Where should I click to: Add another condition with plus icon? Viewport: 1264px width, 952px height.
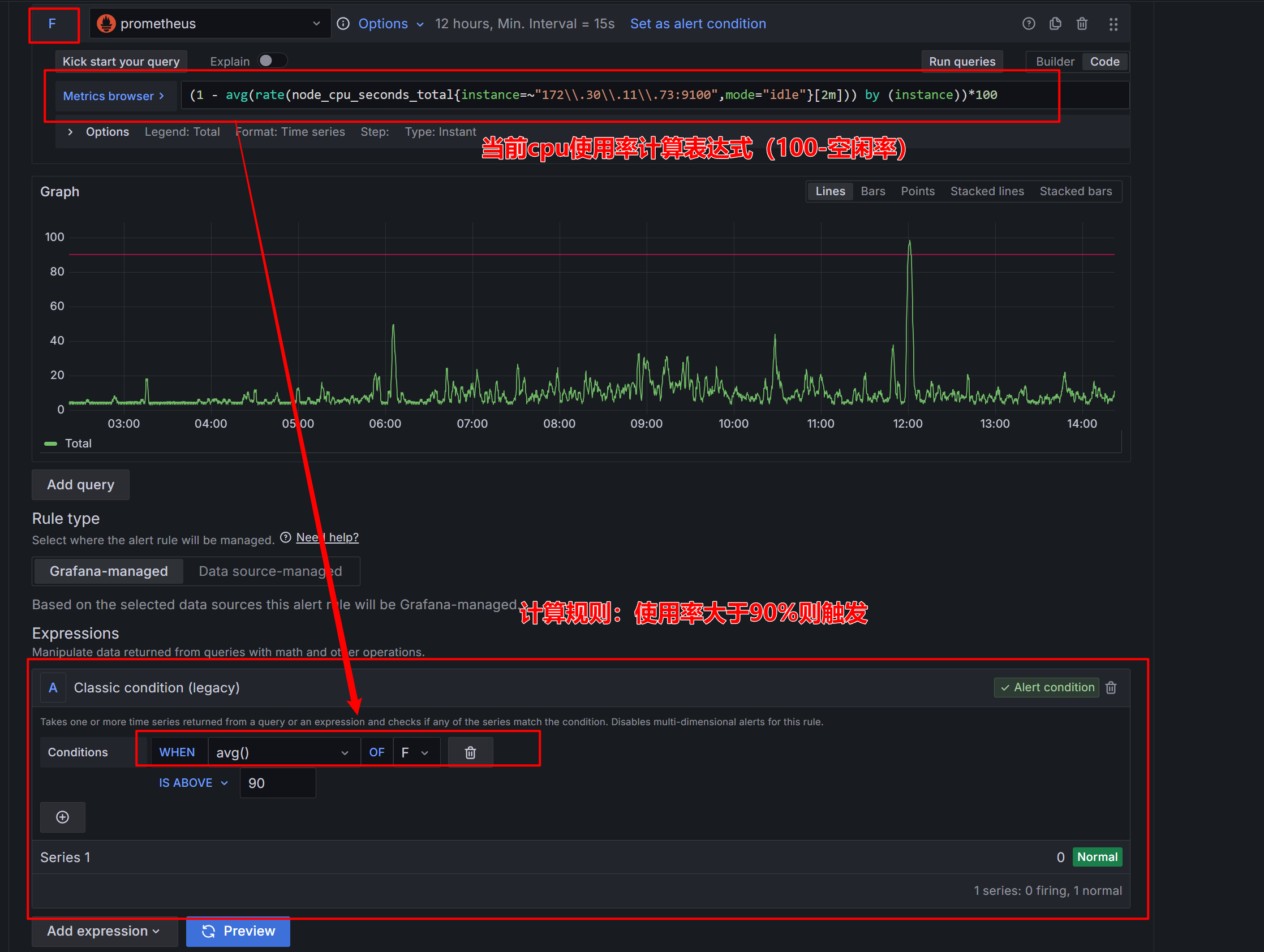coord(63,817)
